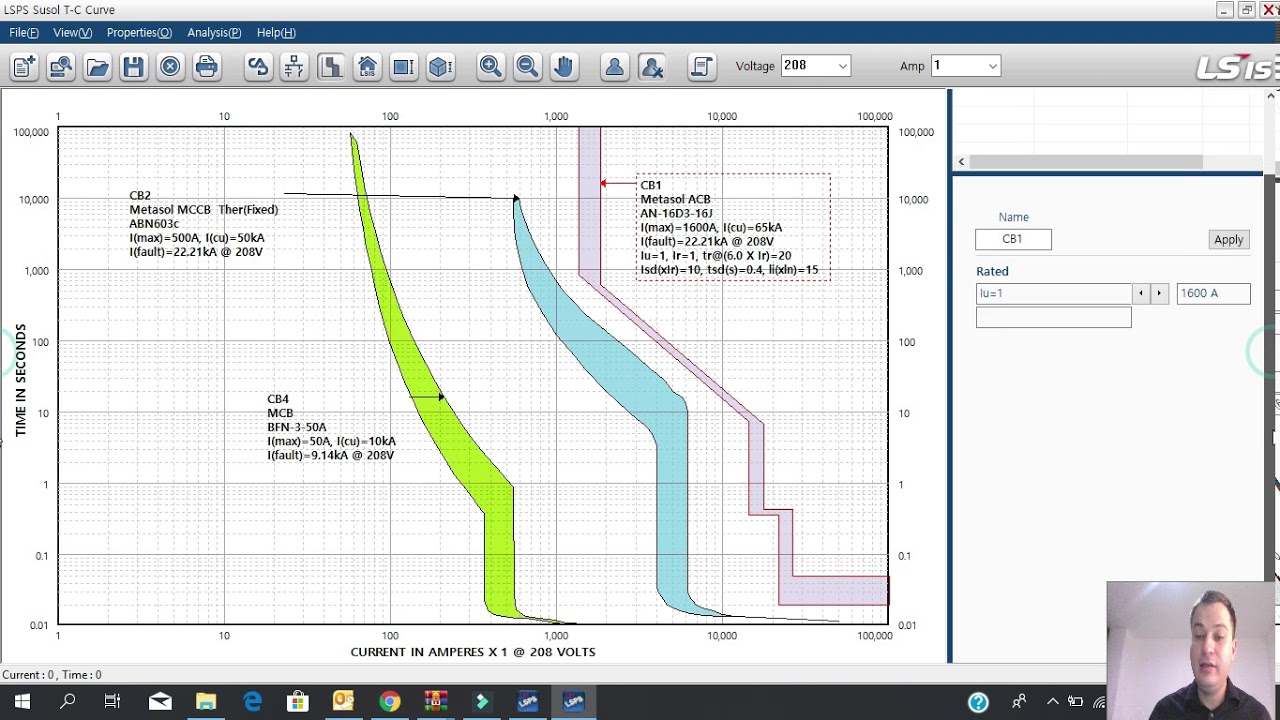This screenshot has width=1280, height=720.
Task: Switch to the first LSPS taskbar window
Action: tap(527, 702)
